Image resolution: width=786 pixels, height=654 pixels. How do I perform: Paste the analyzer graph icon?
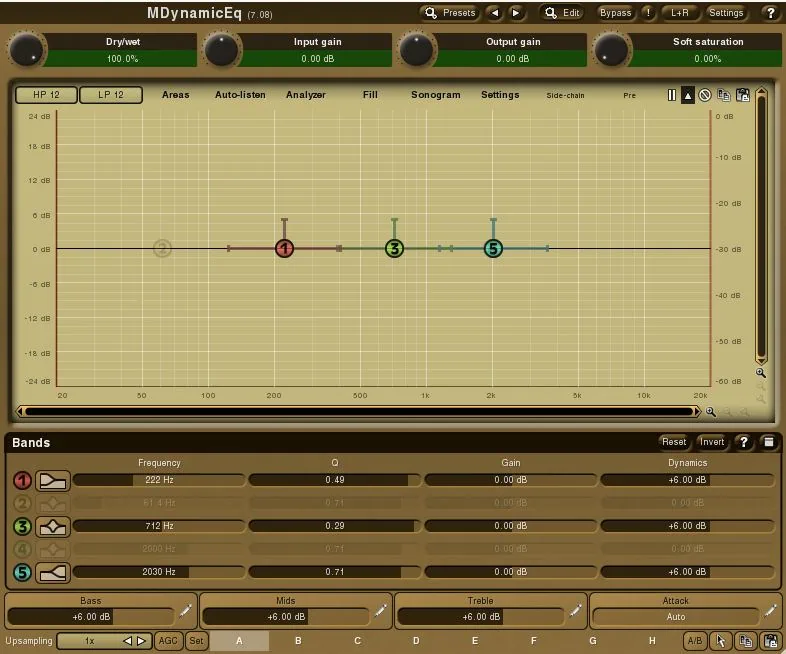click(742, 95)
